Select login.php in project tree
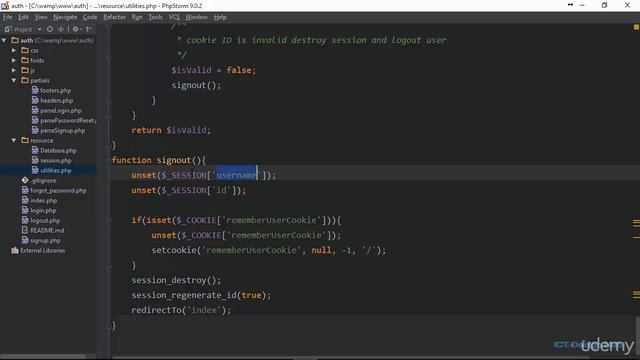 [43, 211]
